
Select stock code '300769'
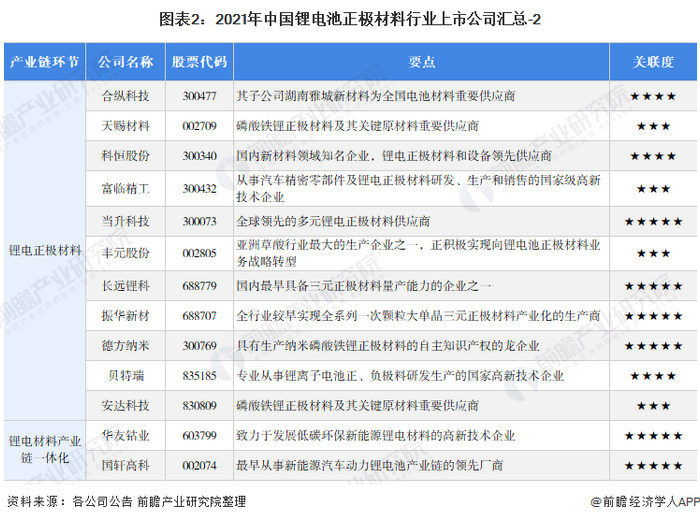point(200,346)
